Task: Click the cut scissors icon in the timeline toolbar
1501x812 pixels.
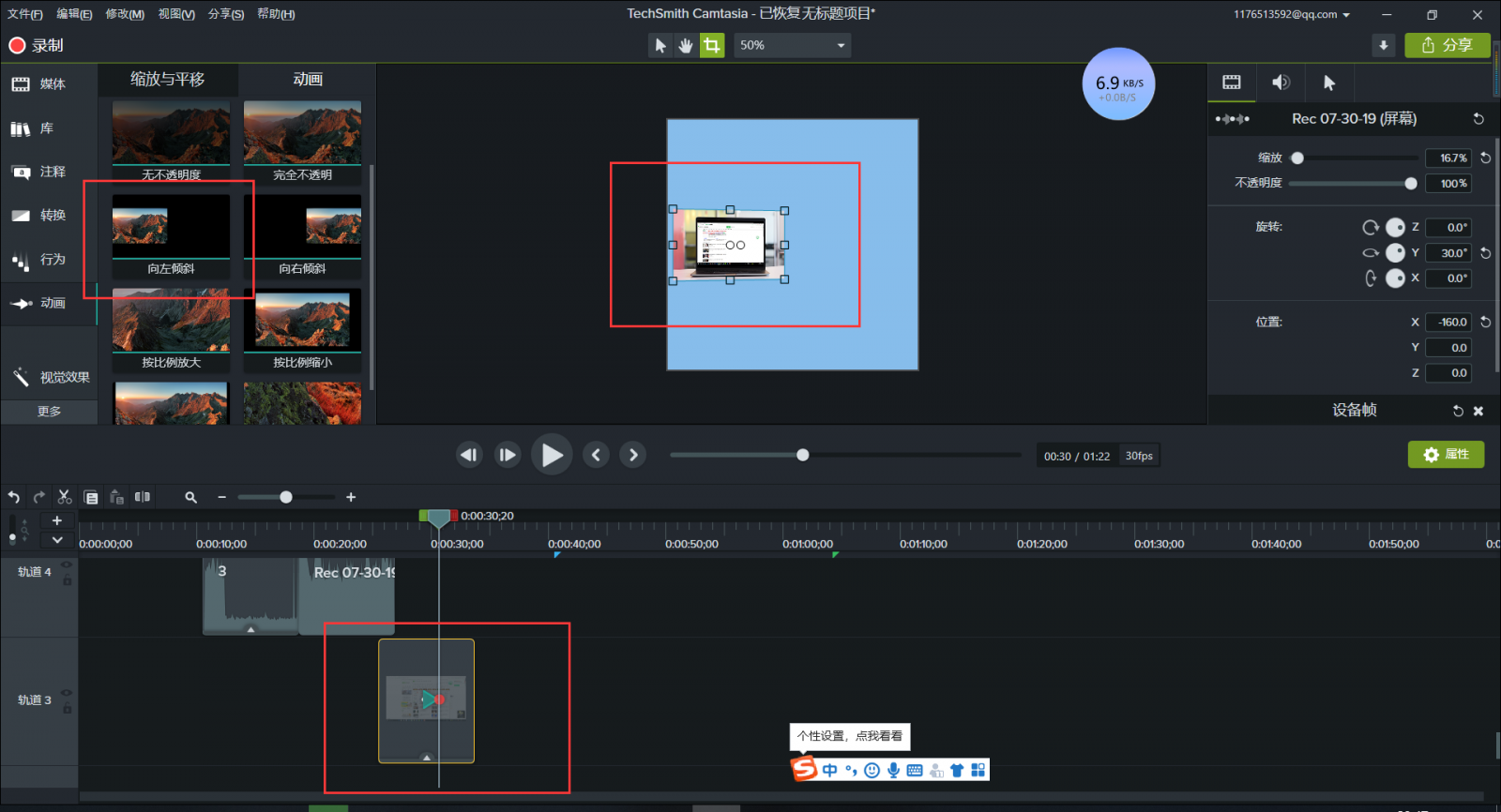Action: [x=65, y=497]
